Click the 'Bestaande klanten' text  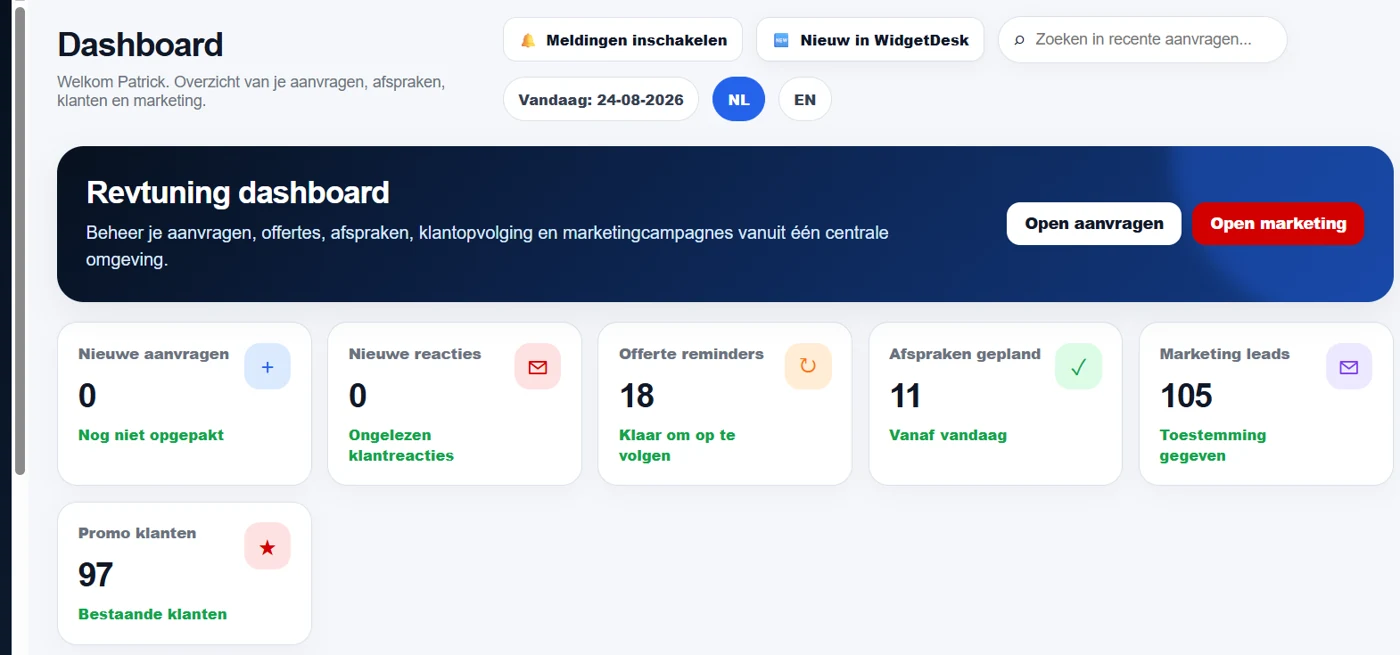153,614
